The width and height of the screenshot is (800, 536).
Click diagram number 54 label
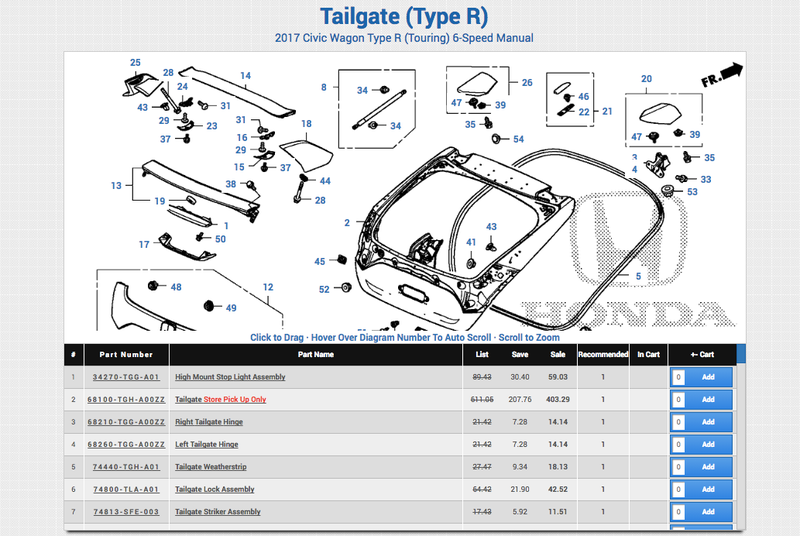pos(518,139)
